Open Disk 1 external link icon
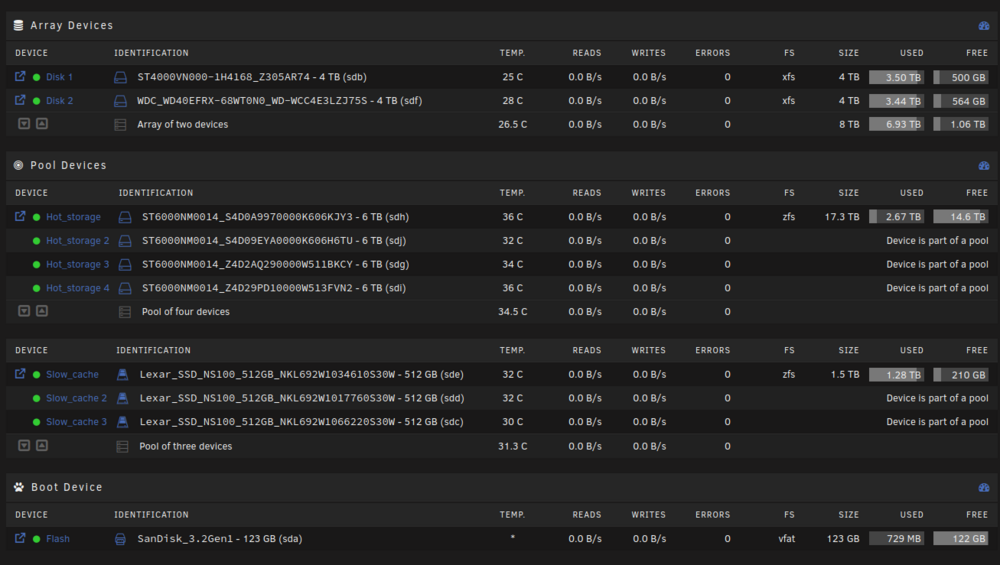The image size is (1000, 565). coord(20,77)
